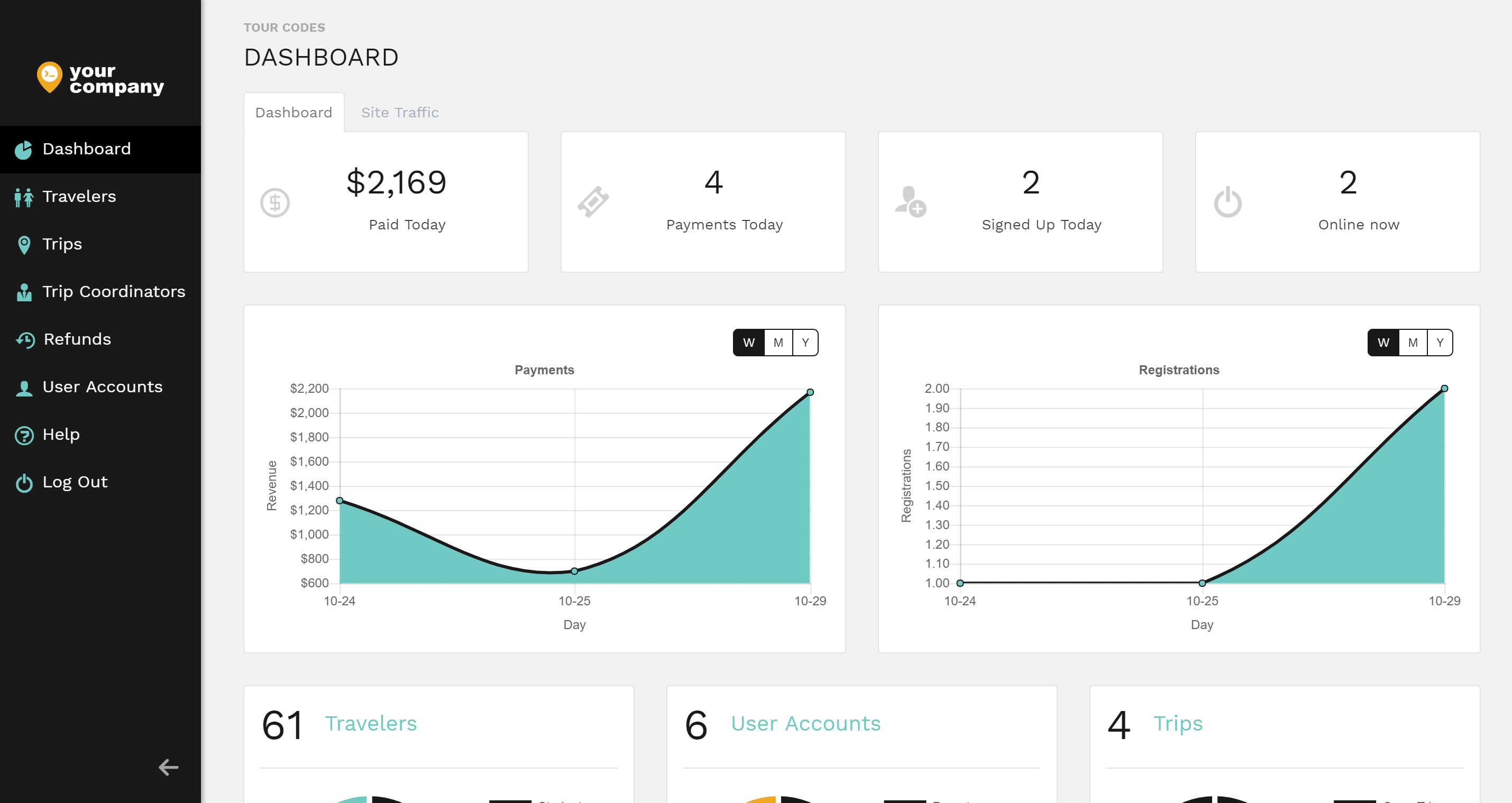This screenshot has width=1512, height=803.
Task: Click the Help question mark icon
Action: [x=23, y=435]
